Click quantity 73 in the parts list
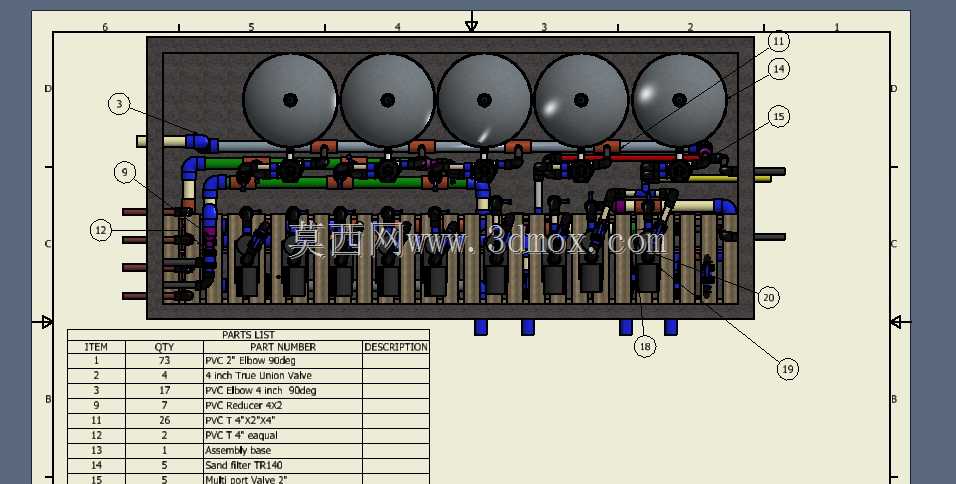 tap(164, 361)
